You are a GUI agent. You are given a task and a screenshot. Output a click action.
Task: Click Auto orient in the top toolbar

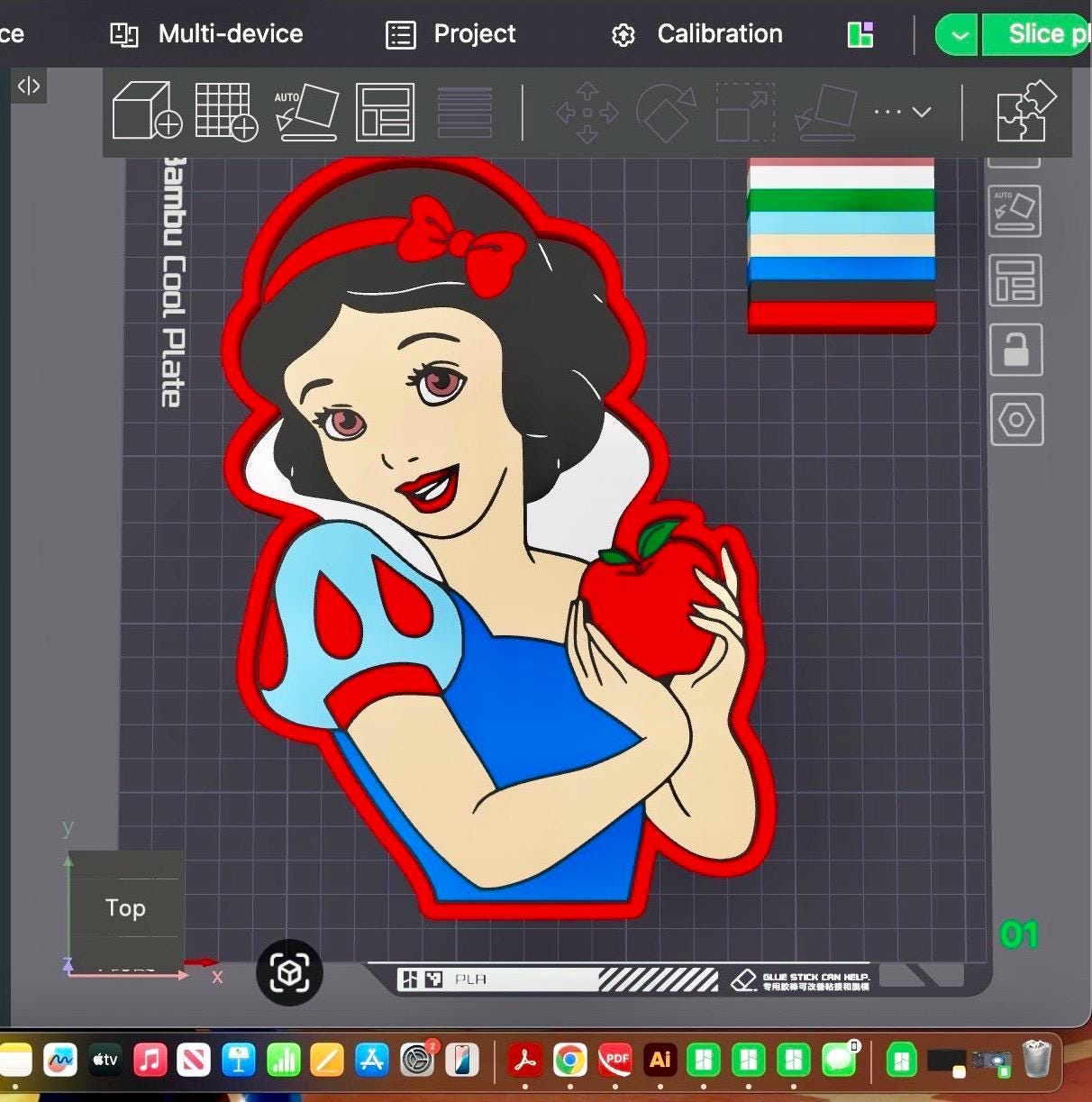point(305,112)
